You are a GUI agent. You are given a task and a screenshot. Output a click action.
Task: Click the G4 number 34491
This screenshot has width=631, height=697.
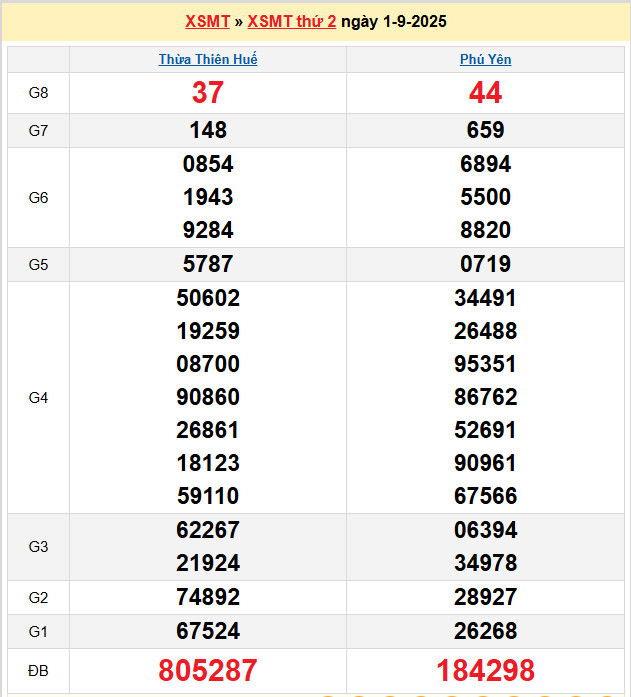coord(485,298)
